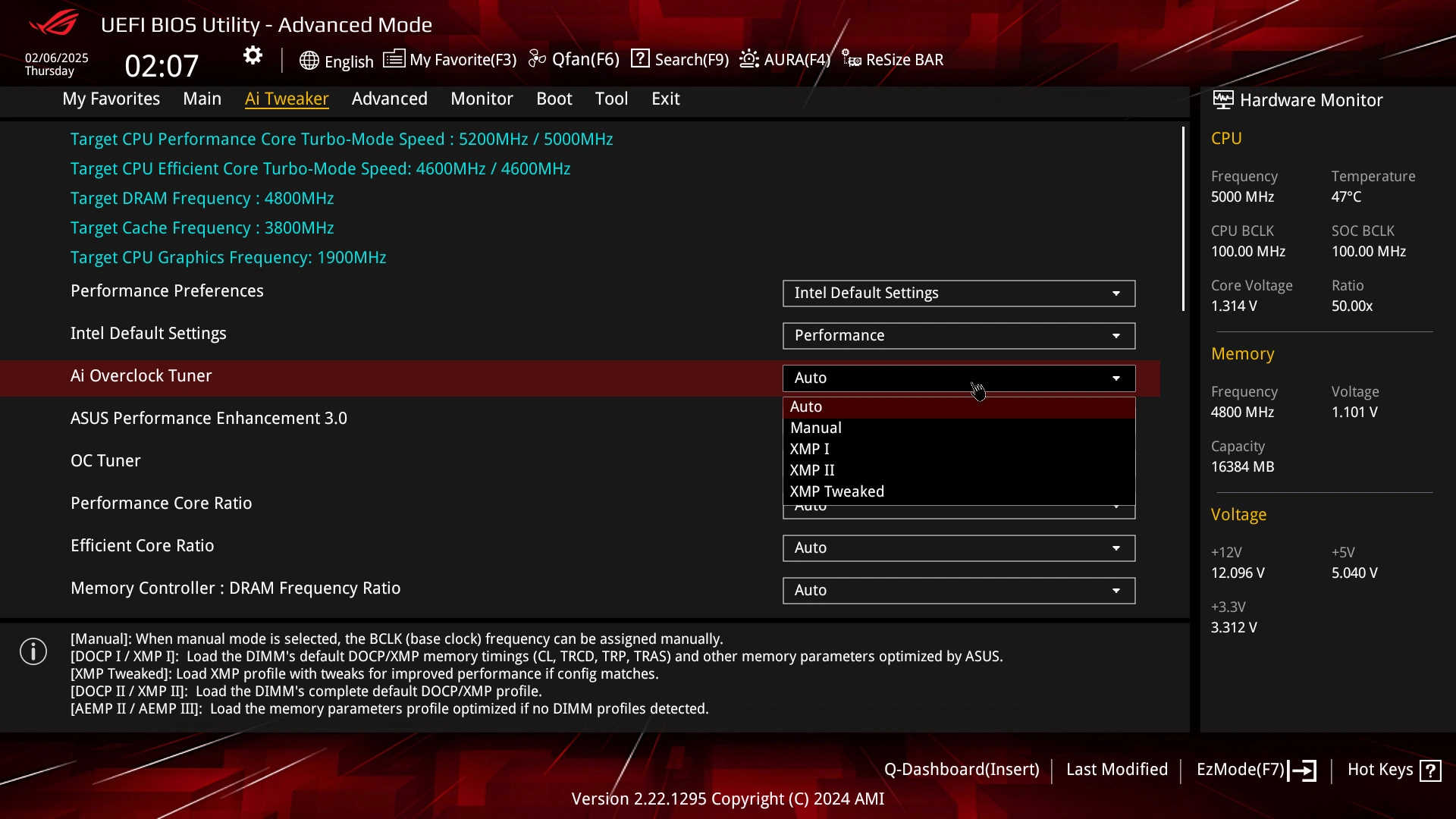Open Intel Default Settings Performance dropdown
Viewport: 1456px width, 819px height.
[x=959, y=336]
